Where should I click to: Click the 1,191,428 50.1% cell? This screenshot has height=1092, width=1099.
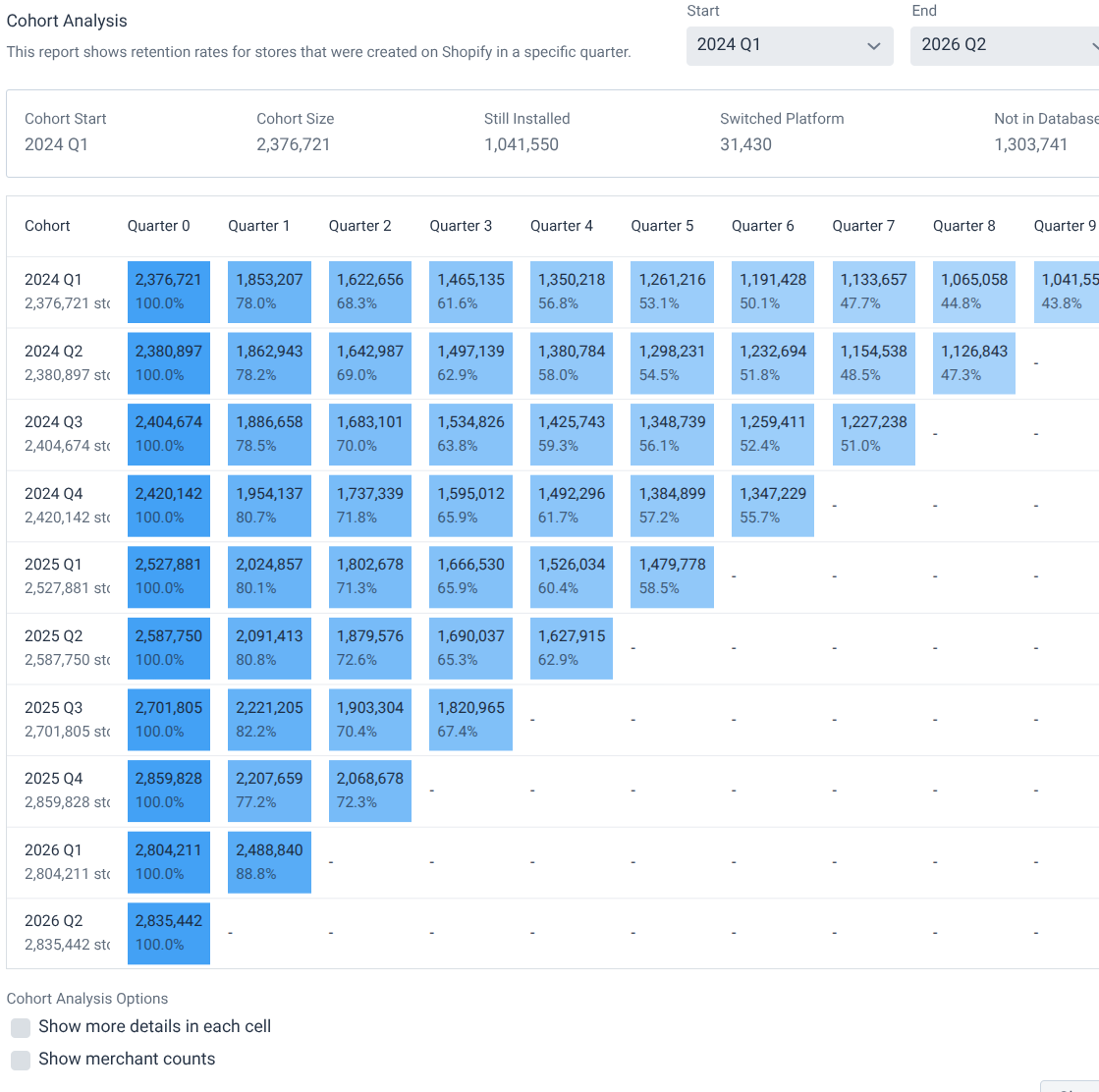[773, 292]
